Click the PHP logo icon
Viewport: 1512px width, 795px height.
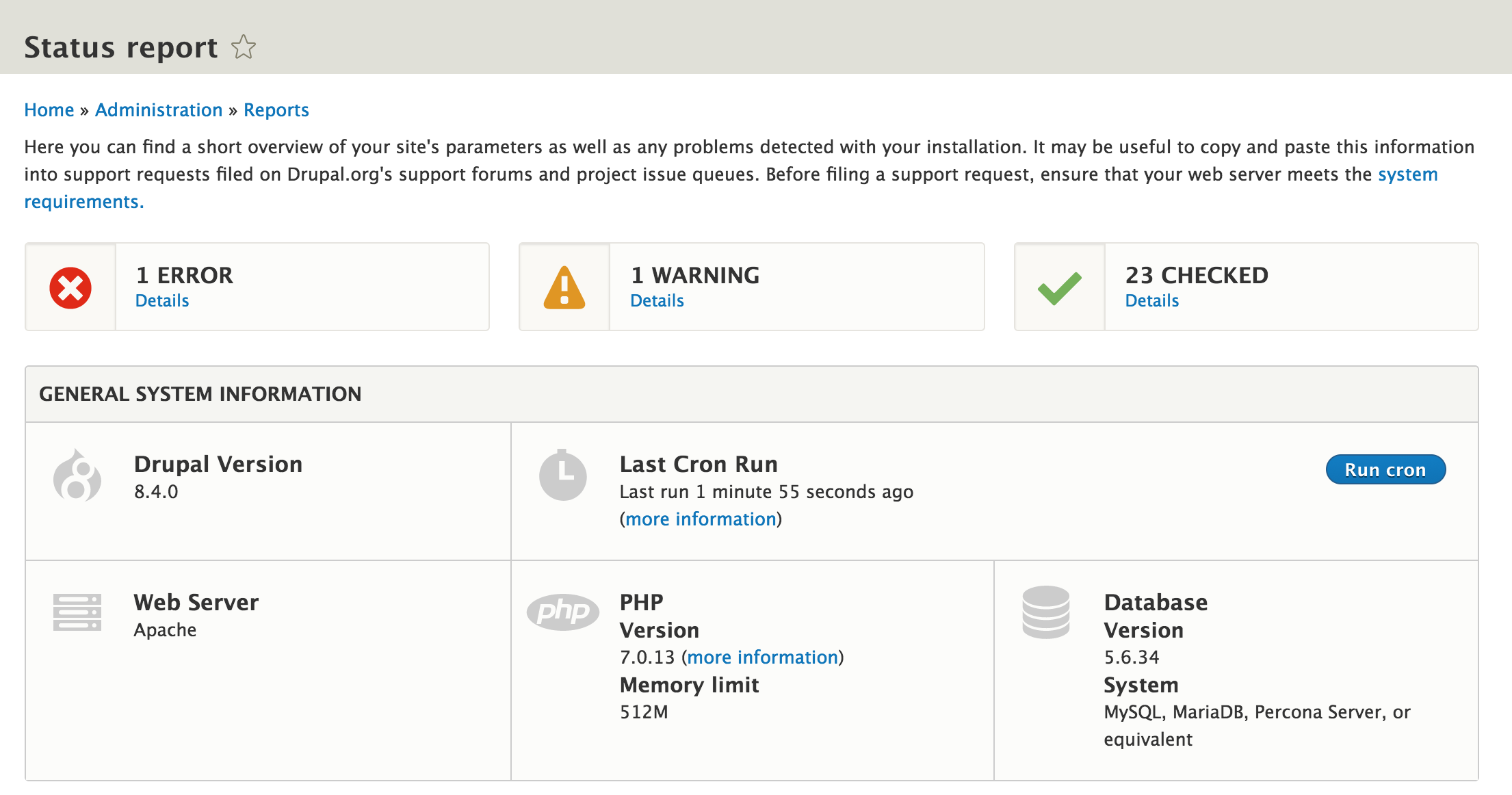562,612
